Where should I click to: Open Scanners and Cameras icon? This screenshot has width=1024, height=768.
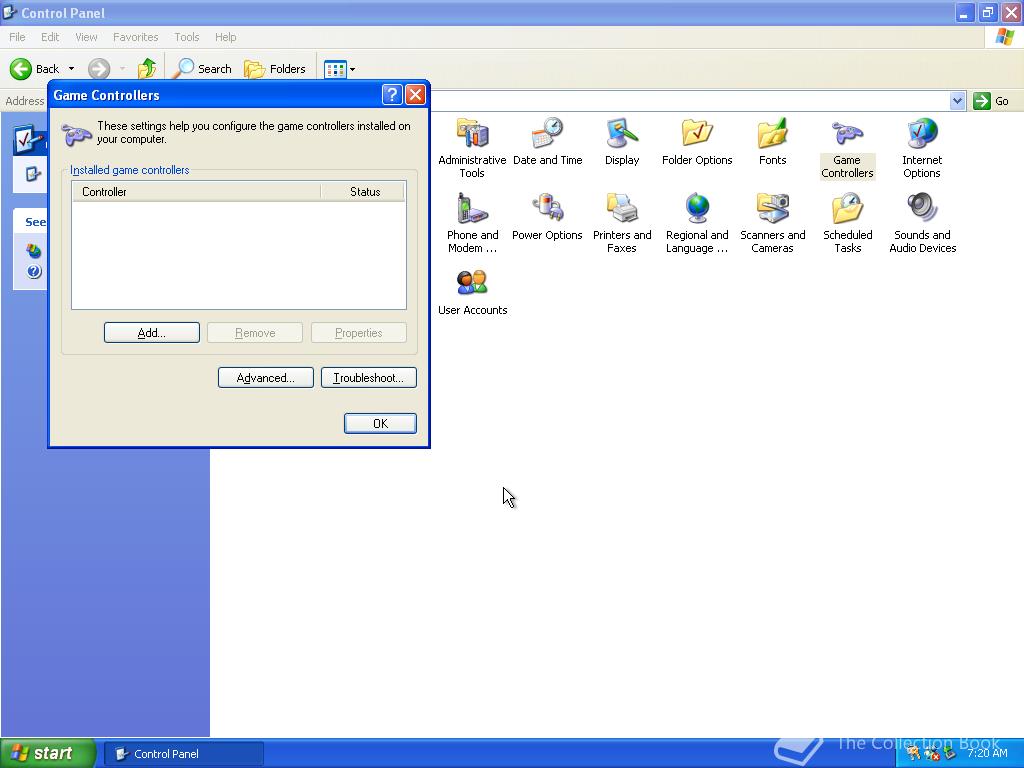[x=773, y=223]
